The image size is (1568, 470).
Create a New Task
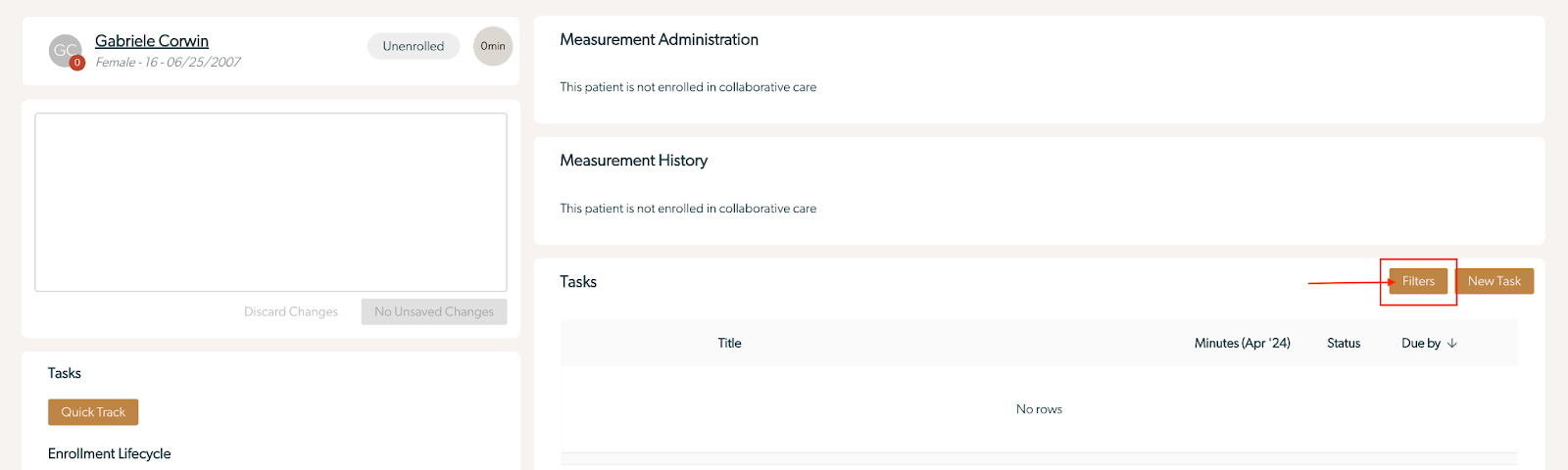[x=1494, y=281]
